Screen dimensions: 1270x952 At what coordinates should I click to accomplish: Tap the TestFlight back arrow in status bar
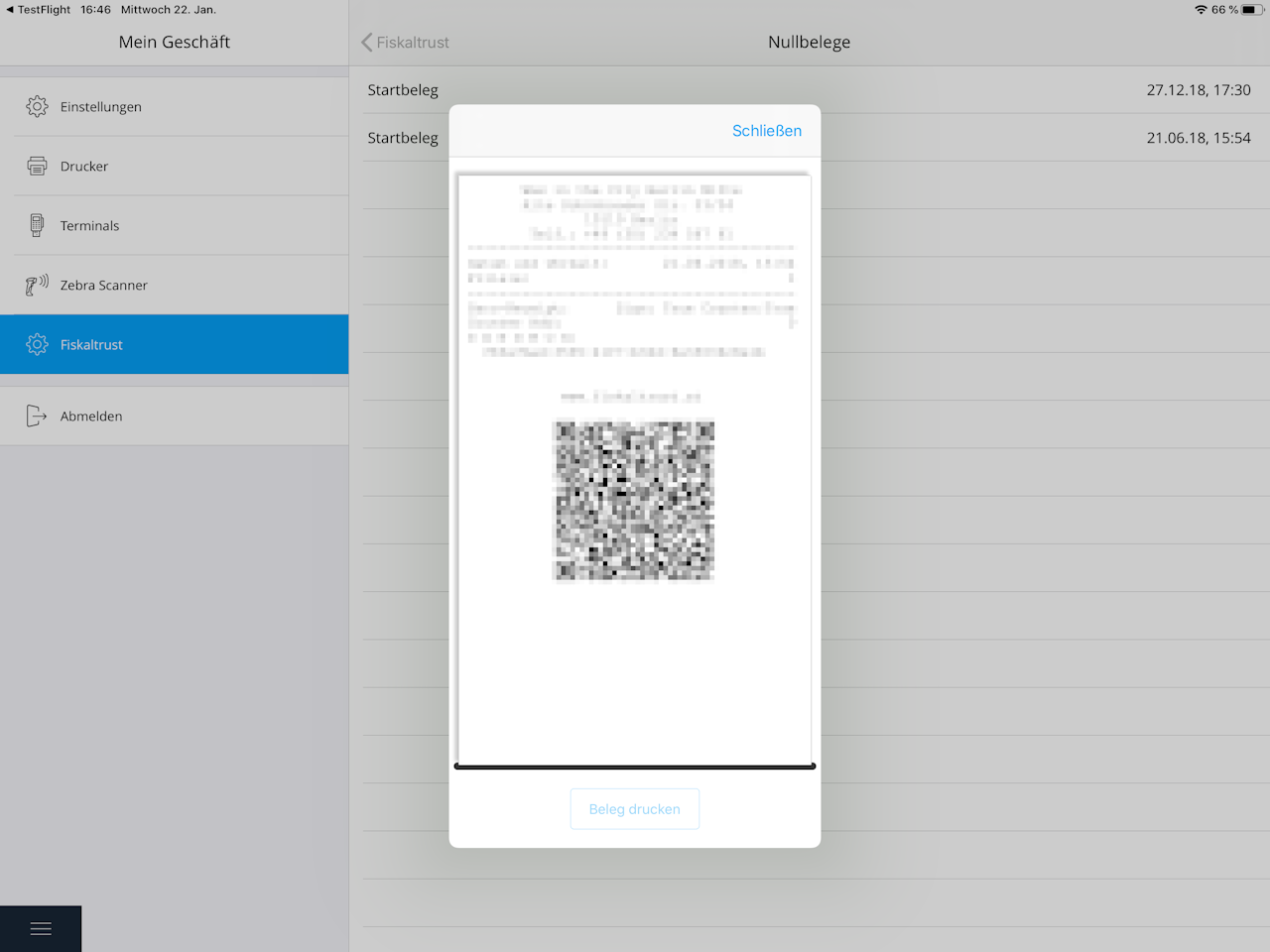(10, 10)
